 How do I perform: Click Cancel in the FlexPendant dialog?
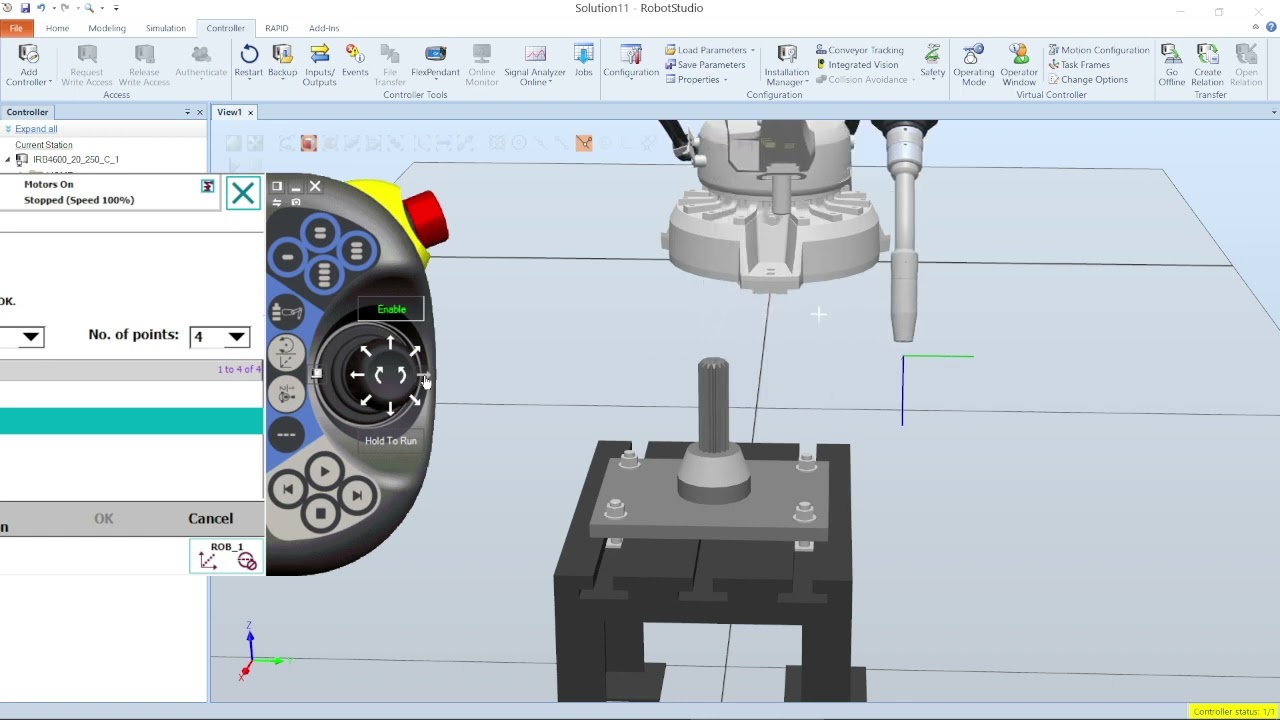210,518
